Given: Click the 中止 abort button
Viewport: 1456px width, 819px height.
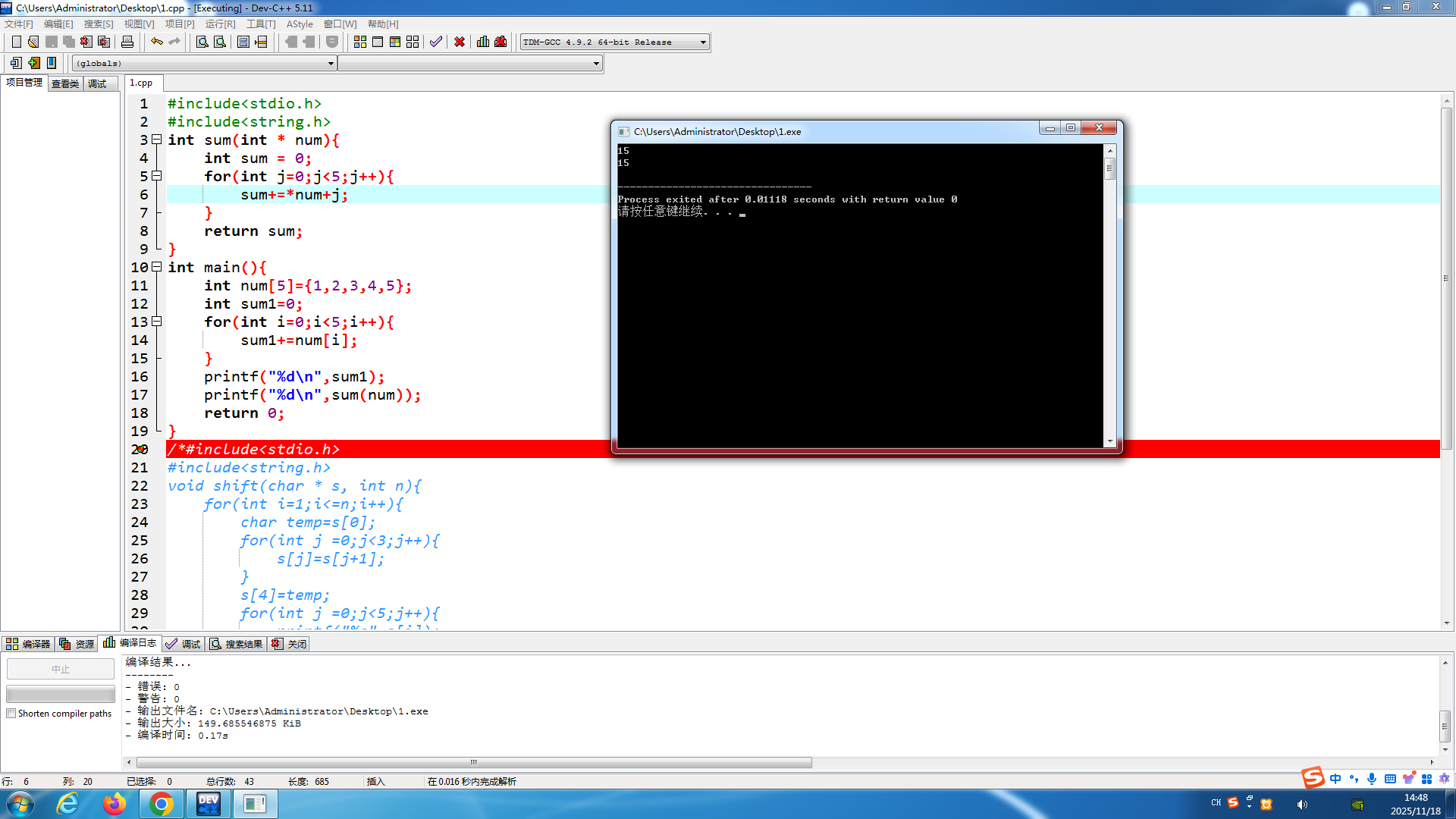Looking at the screenshot, I should pos(61,669).
